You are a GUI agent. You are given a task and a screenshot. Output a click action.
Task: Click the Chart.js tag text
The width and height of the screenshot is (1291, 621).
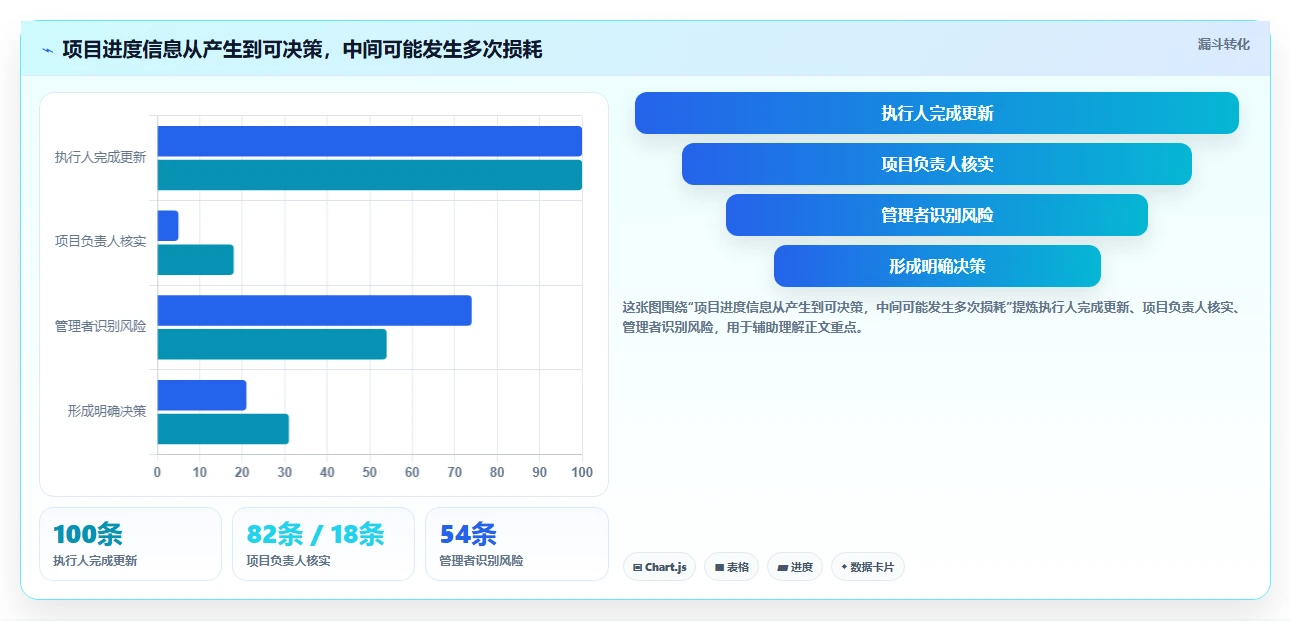click(666, 567)
